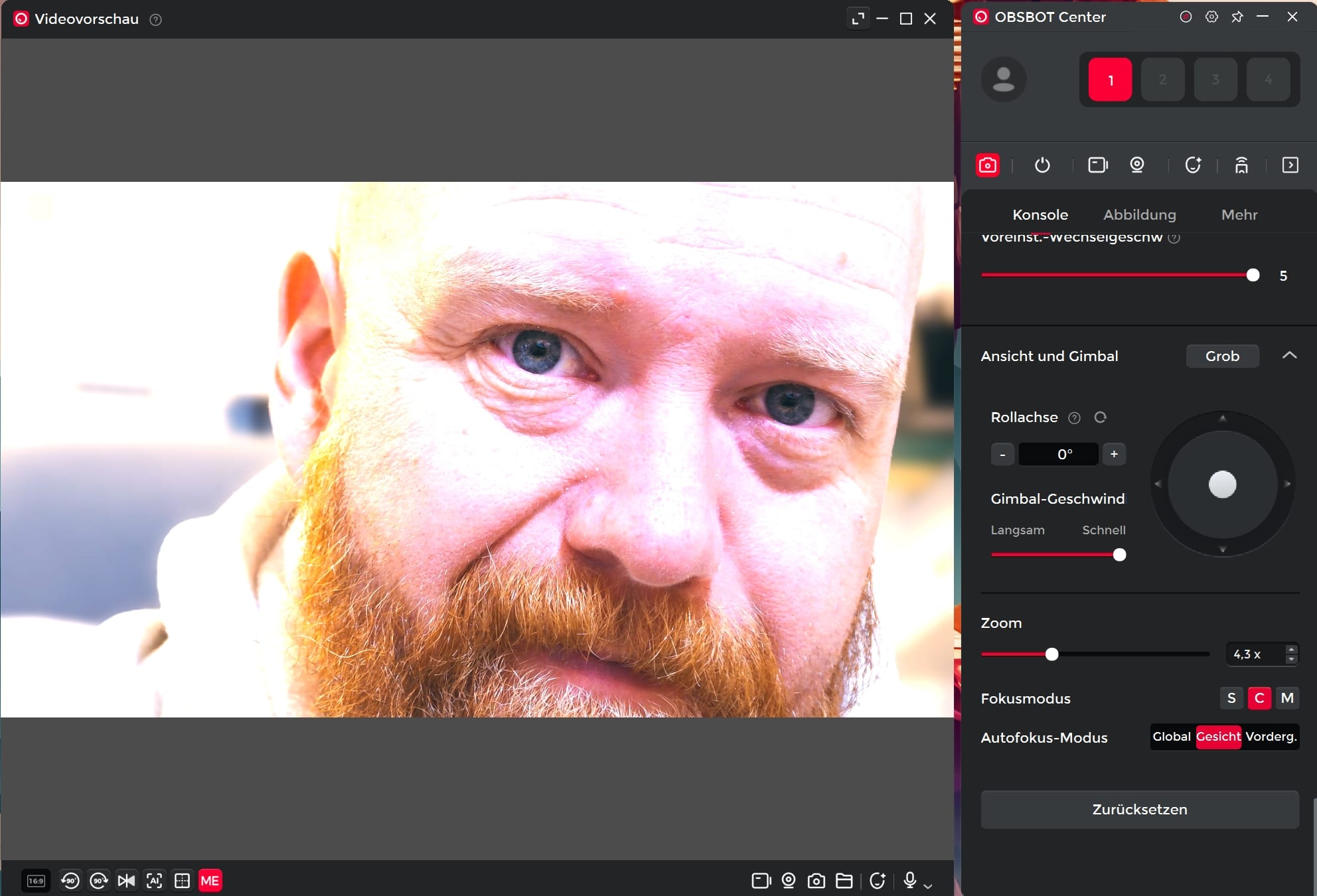Open the media folder icon
The width and height of the screenshot is (1317, 896).
[844, 881]
